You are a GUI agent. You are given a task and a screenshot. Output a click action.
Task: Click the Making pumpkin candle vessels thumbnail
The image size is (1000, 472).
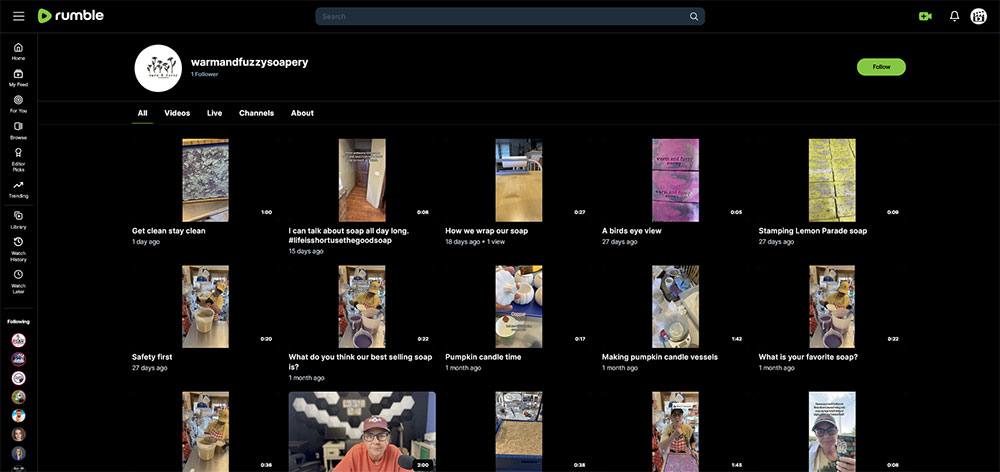tap(675, 307)
